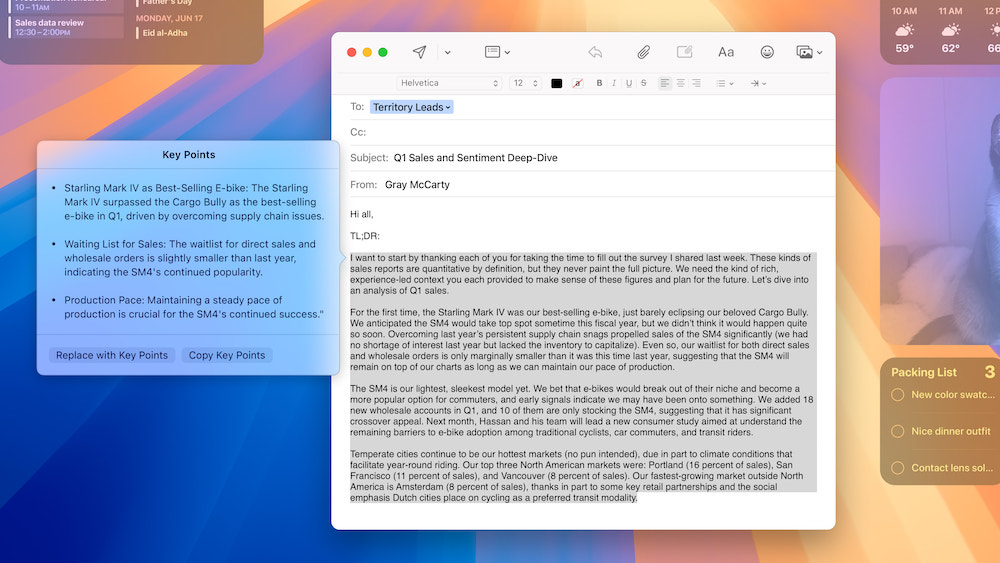This screenshot has width=1000, height=563.
Task: Toggle italic formatting
Action: [614, 83]
